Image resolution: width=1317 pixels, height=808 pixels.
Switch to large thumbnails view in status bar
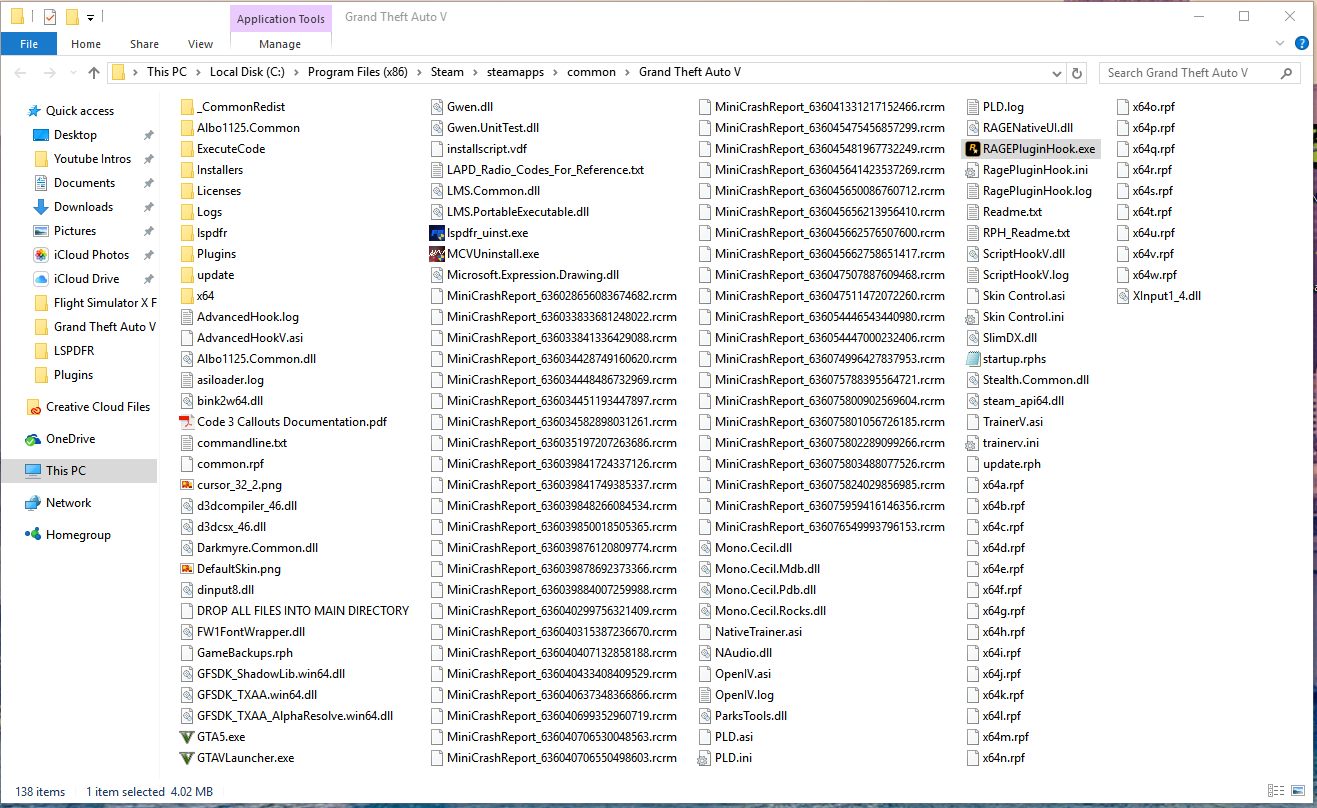[1297, 792]
